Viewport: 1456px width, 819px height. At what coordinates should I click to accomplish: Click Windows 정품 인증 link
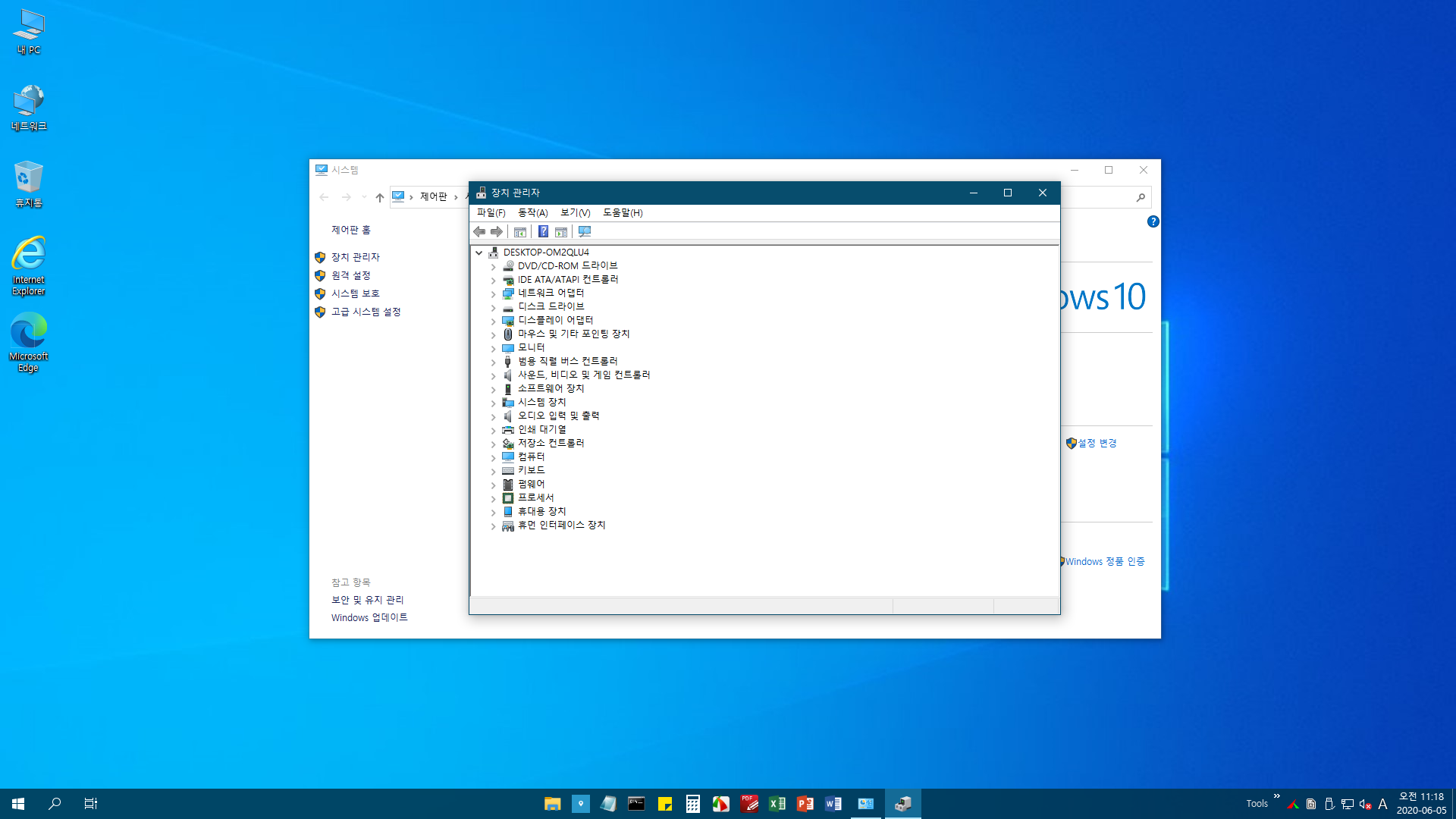click(x=1105, y=562)
